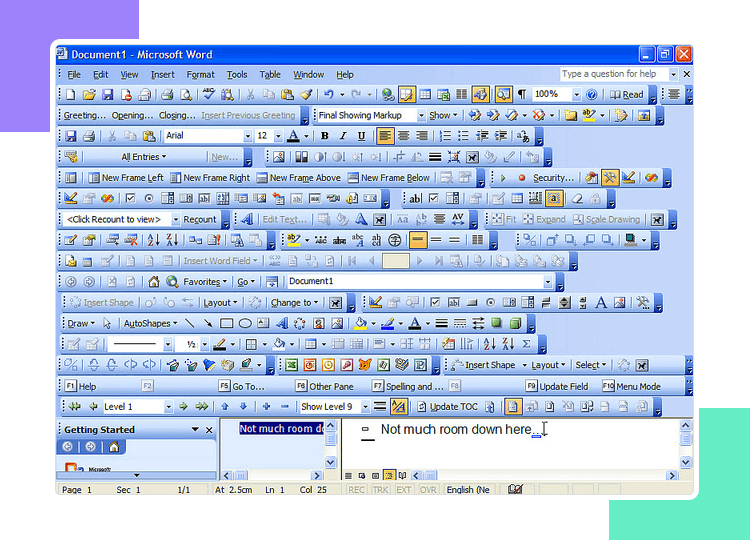Toggle Show/Hide paragraph marks
The image size is (750, 540).
click(522, 95)
